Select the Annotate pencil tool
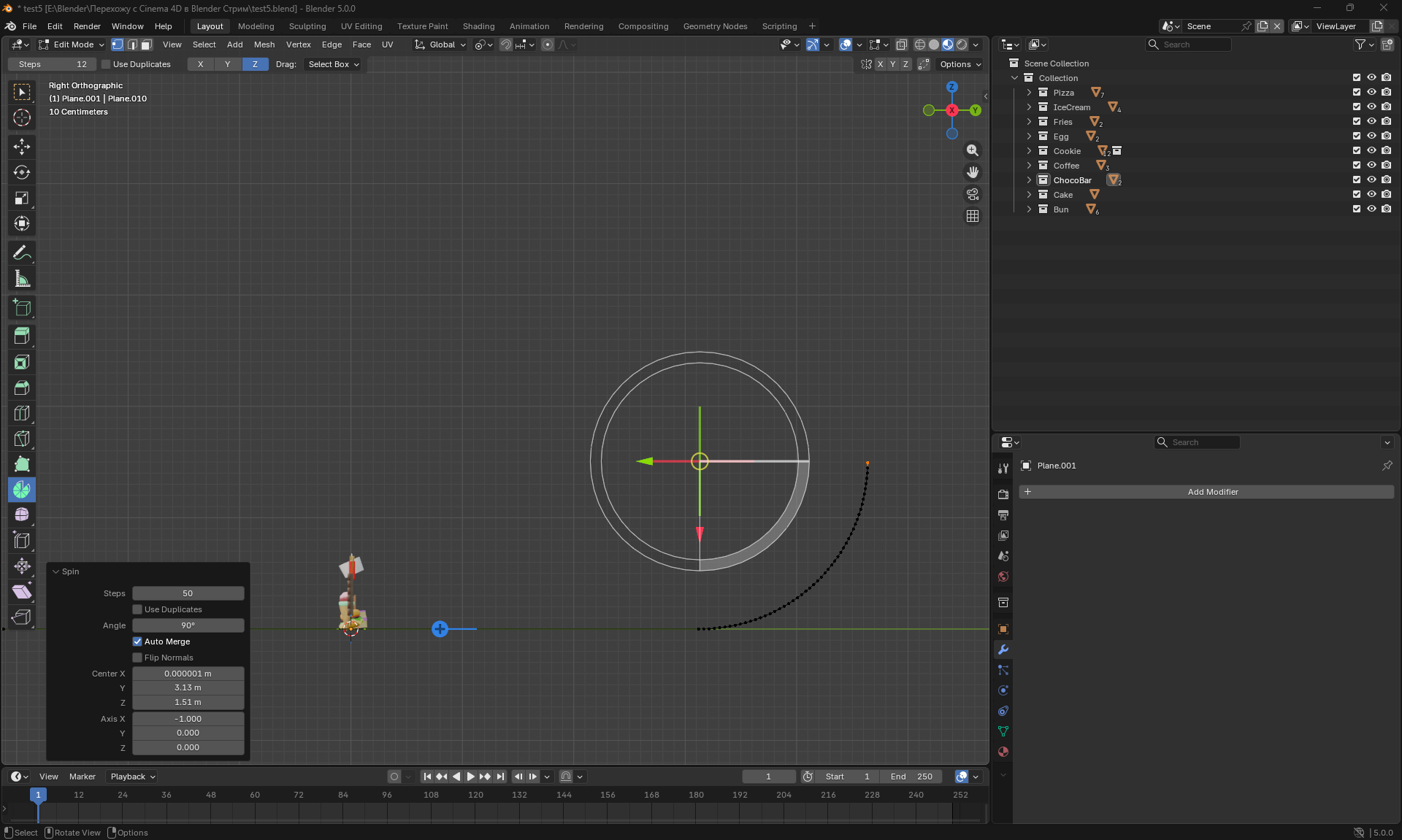The height and width of the screenshot is (840, 1402). (22, 253)
